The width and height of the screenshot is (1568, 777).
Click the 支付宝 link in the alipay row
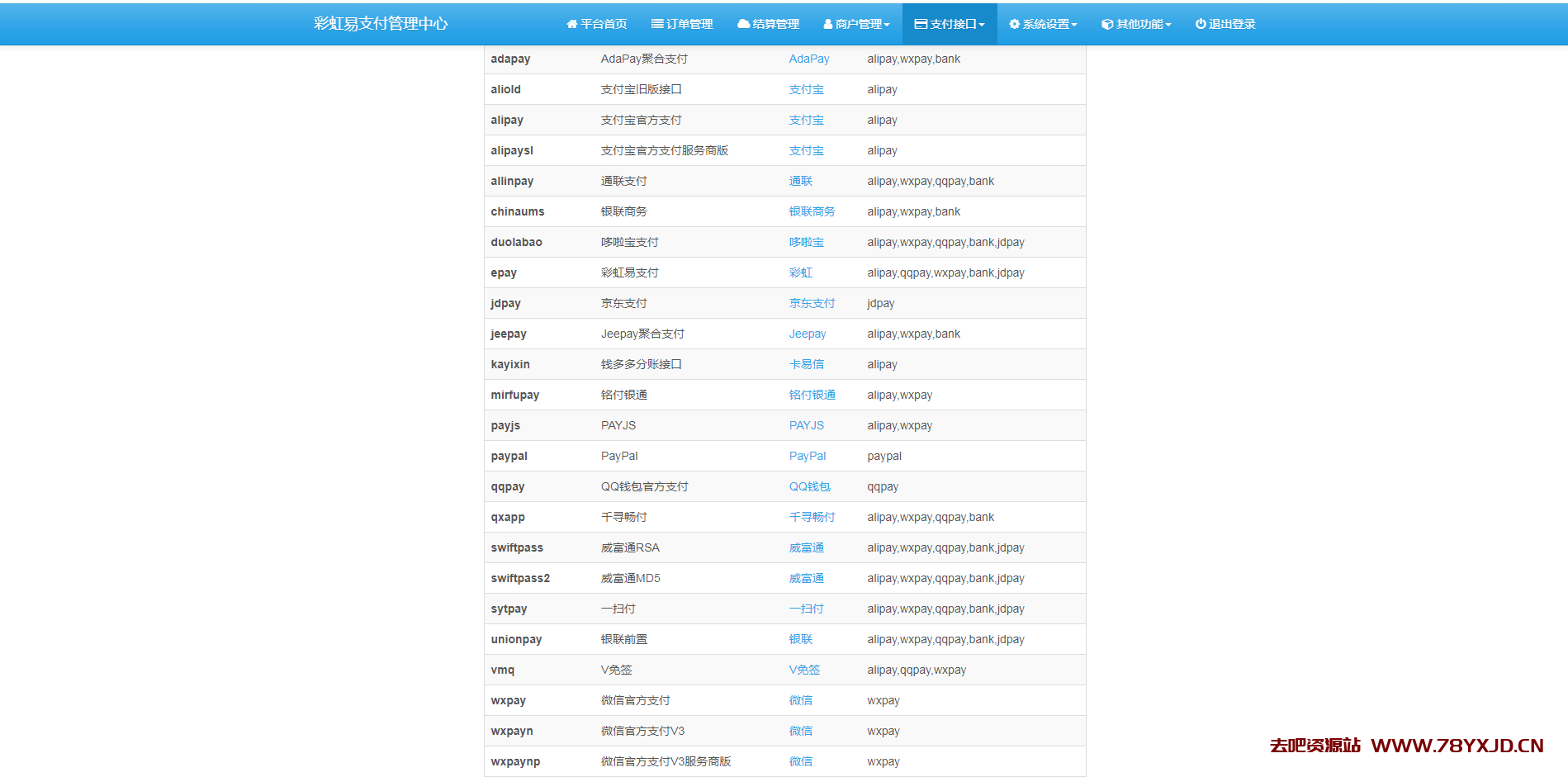[807, 120]
